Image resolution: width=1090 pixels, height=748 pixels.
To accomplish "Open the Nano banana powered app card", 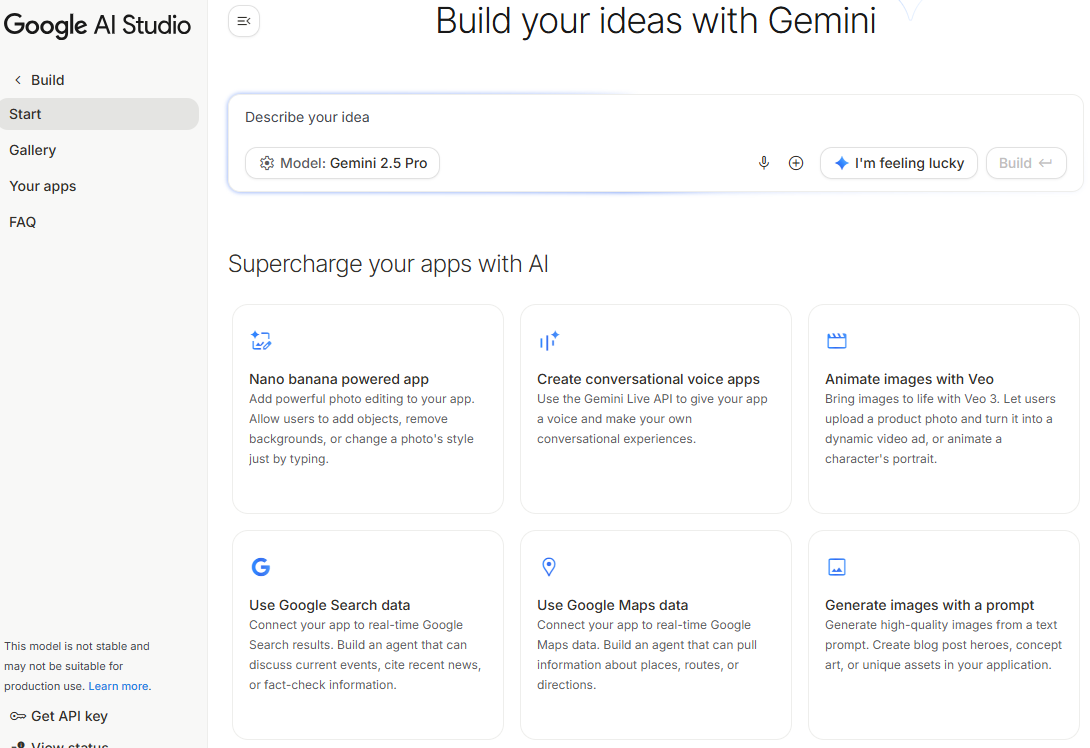I will [x=368, y=409].
